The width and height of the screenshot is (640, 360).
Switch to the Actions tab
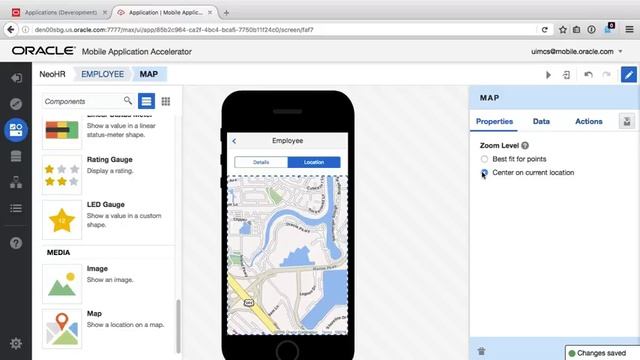[x=589, y=121]
